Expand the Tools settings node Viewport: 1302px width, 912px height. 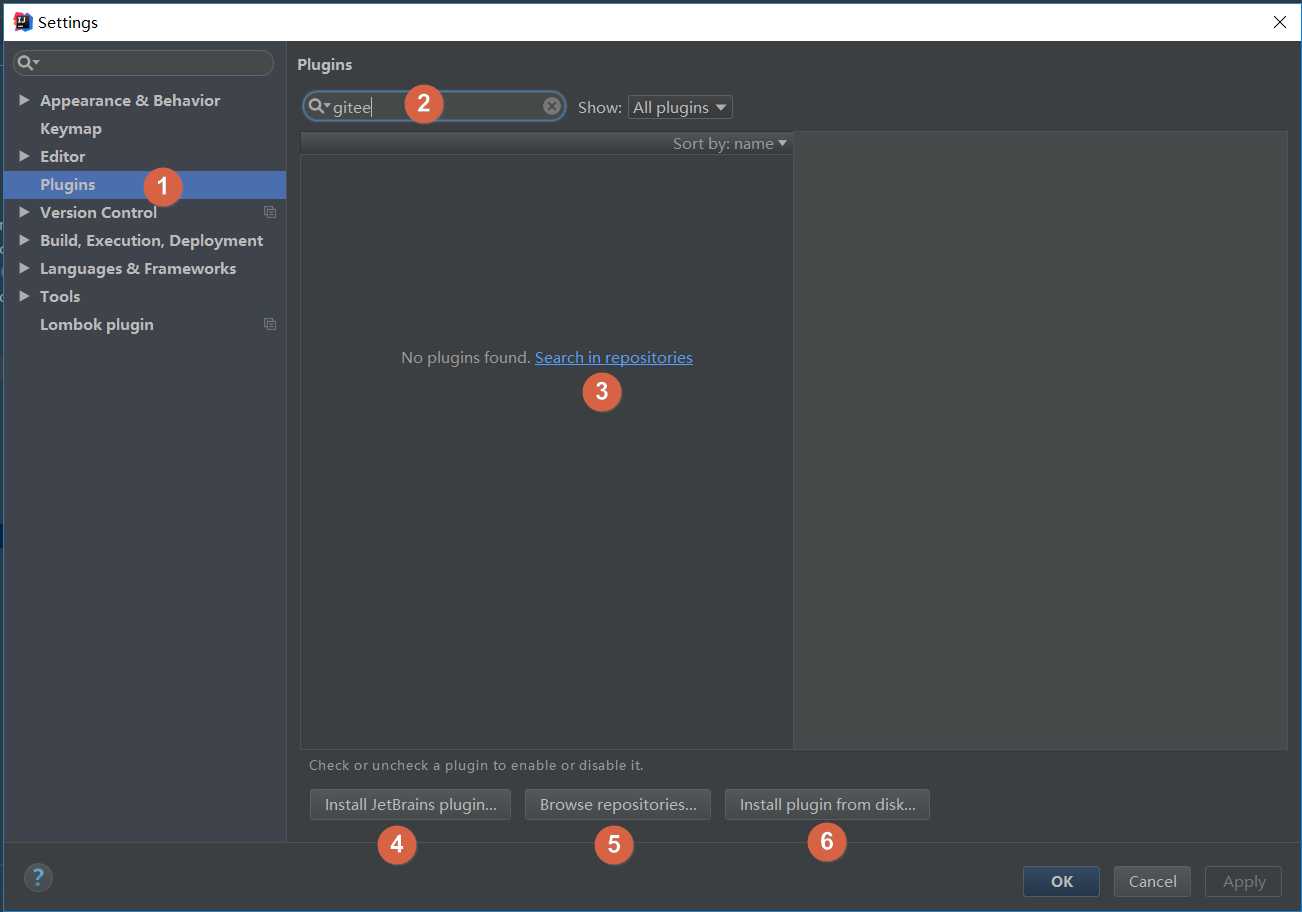(x=24, y=296)
